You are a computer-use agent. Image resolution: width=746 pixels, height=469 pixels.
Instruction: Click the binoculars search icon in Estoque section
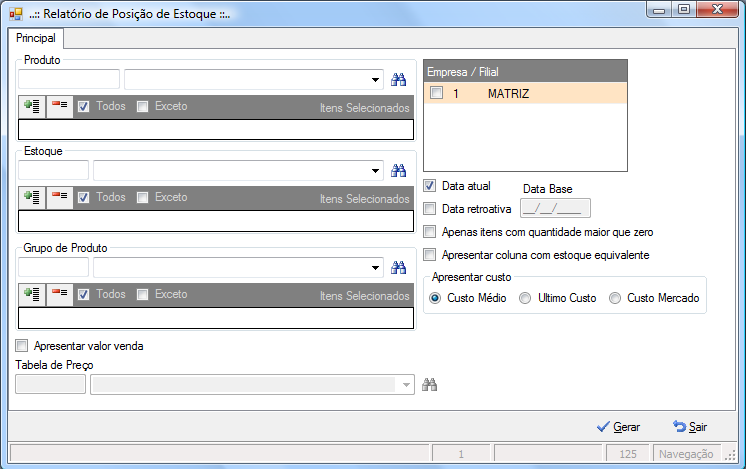click(398, 170)
